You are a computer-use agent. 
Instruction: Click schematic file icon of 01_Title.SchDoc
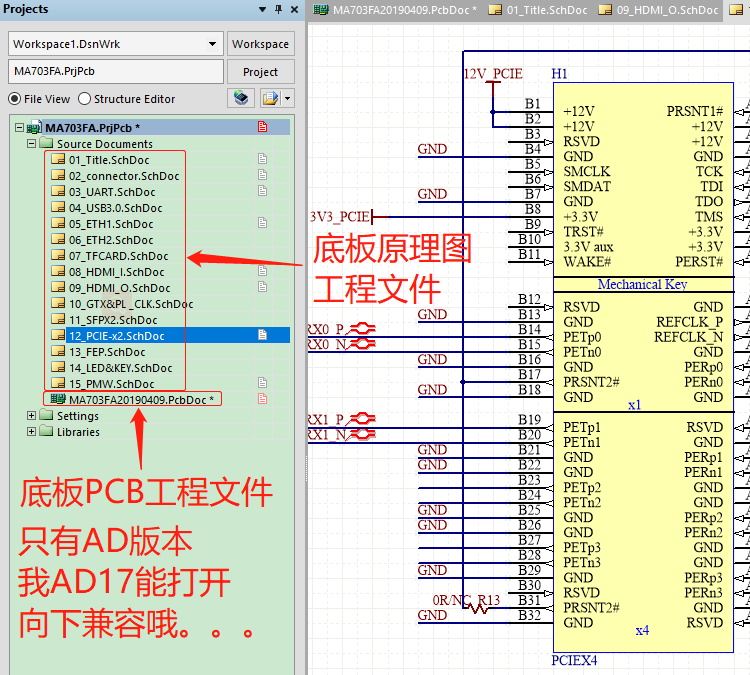tap(58, 159)
